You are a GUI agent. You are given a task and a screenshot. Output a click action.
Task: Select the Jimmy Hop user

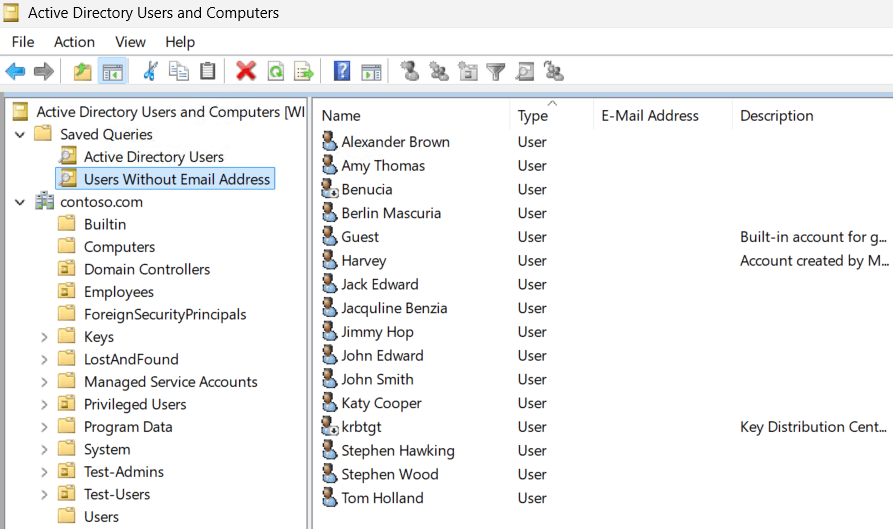[x=377, y=332]
